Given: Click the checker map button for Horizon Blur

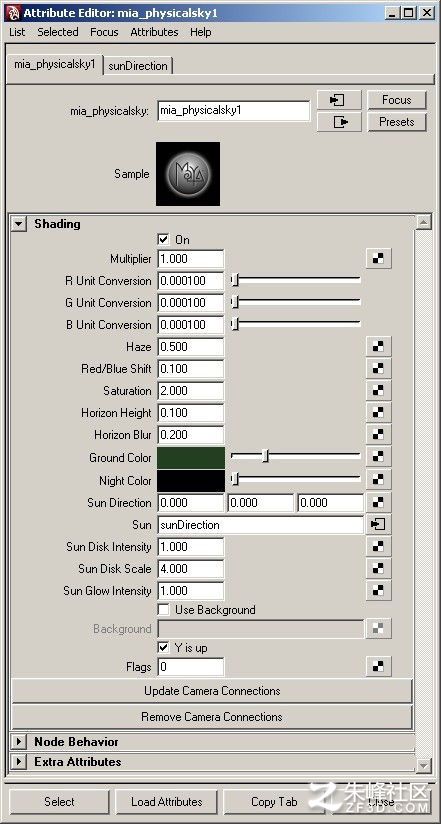Looking at the screenshot, I should (378, 435).
